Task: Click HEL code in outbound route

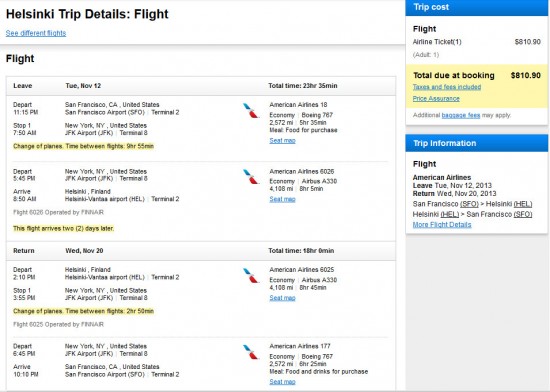Action: [523, 204]
